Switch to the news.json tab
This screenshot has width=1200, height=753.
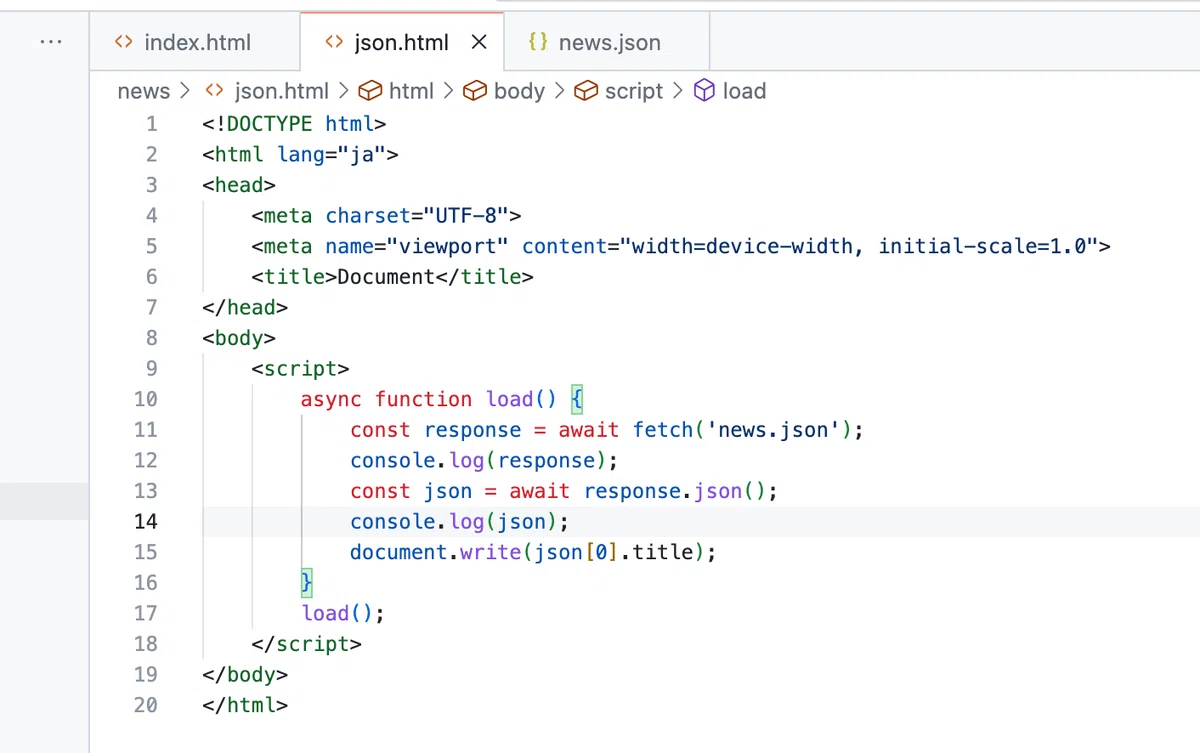(607, 42)
